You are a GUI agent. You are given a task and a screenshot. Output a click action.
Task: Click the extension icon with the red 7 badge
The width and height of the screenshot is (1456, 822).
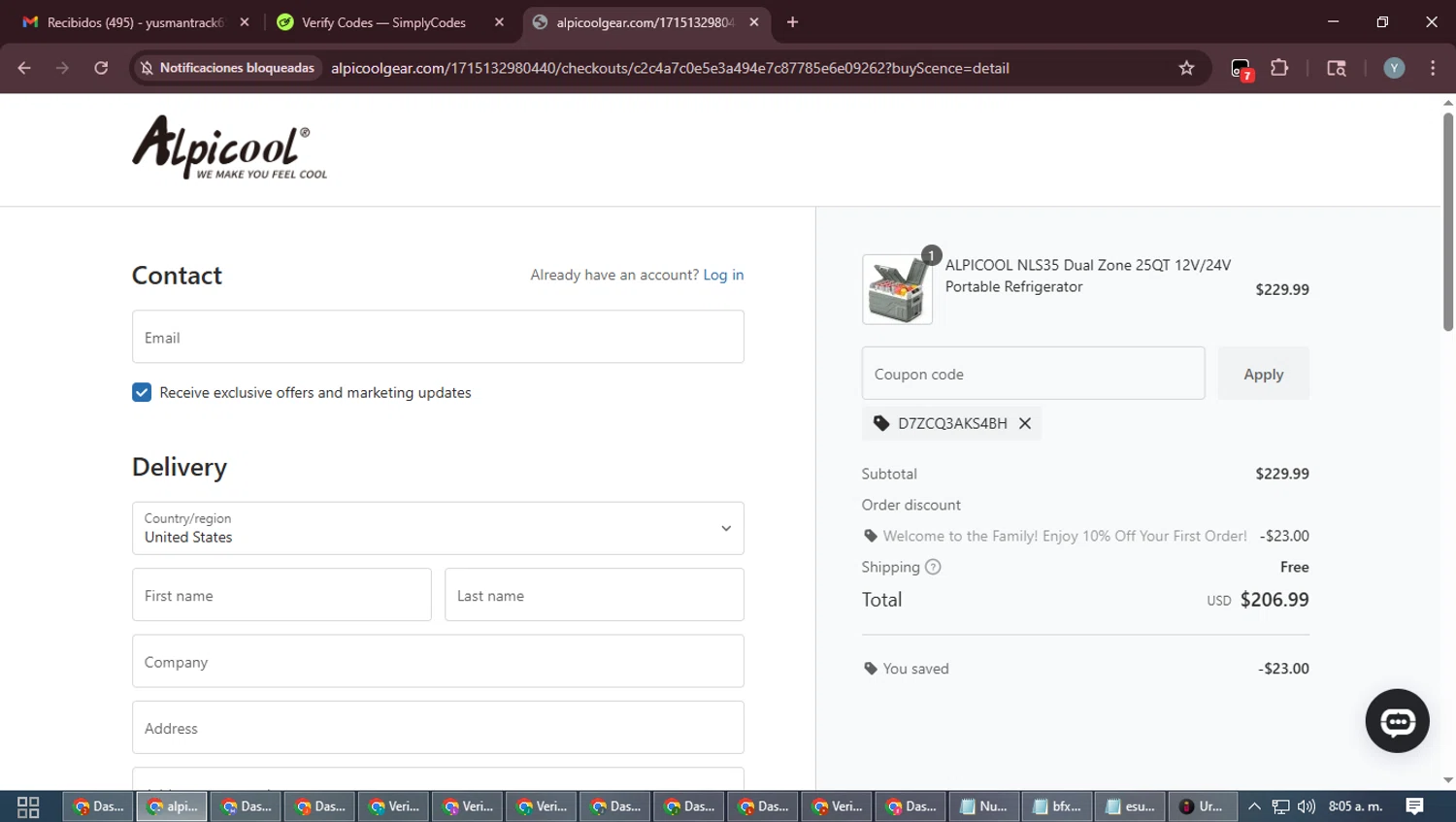1241,69
